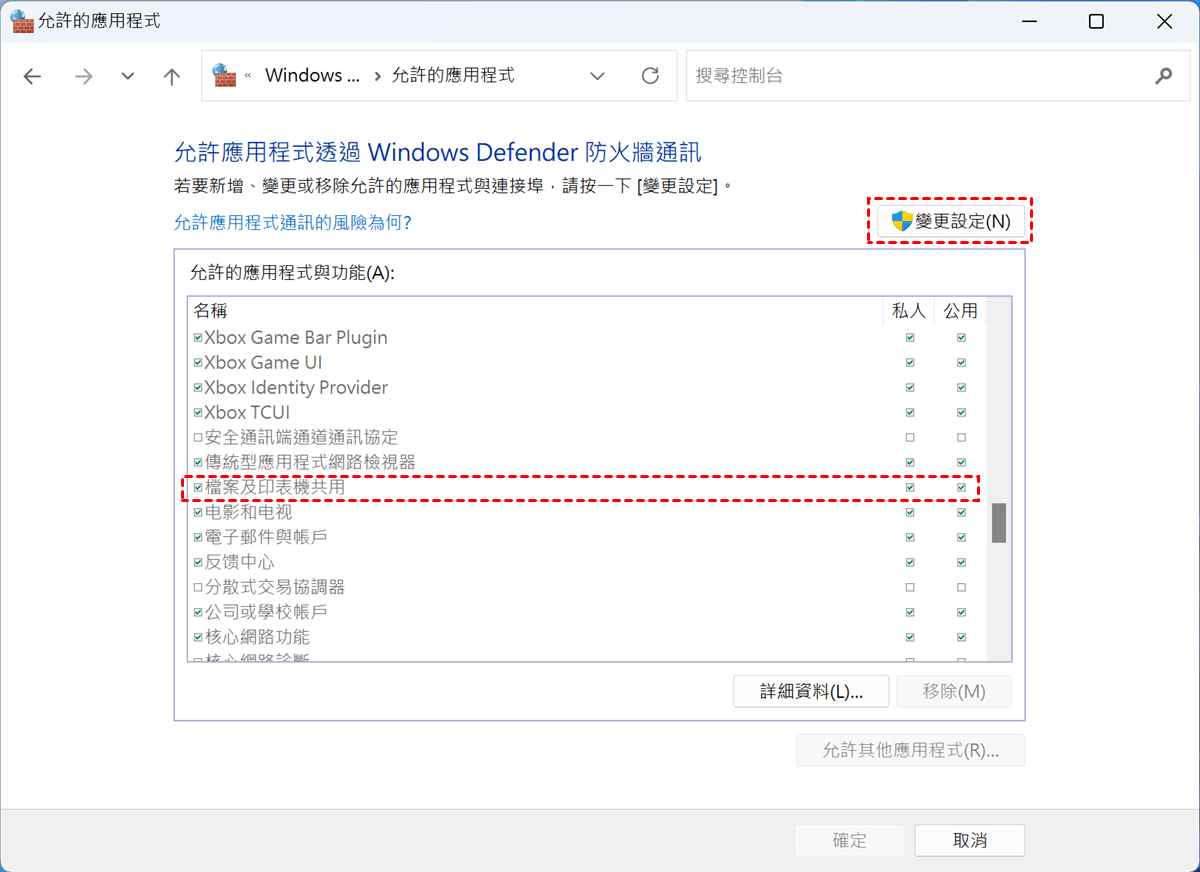Toggle 电影和电视 private checkbox

click(x=910, y=512)
